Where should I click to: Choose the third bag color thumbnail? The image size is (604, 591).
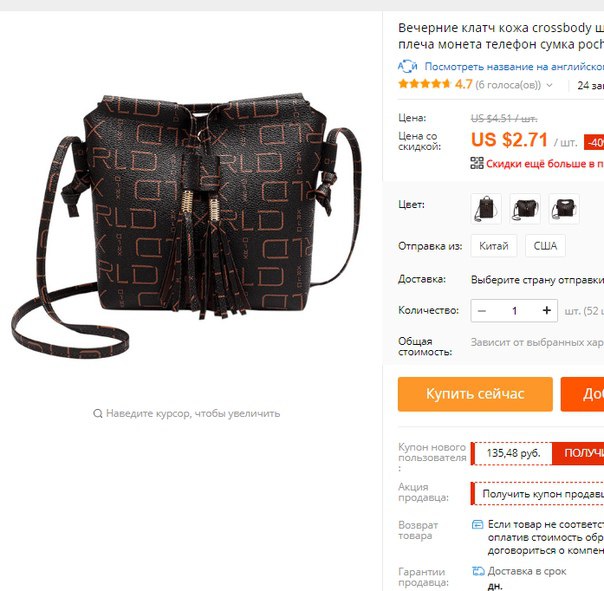point(564,209)
